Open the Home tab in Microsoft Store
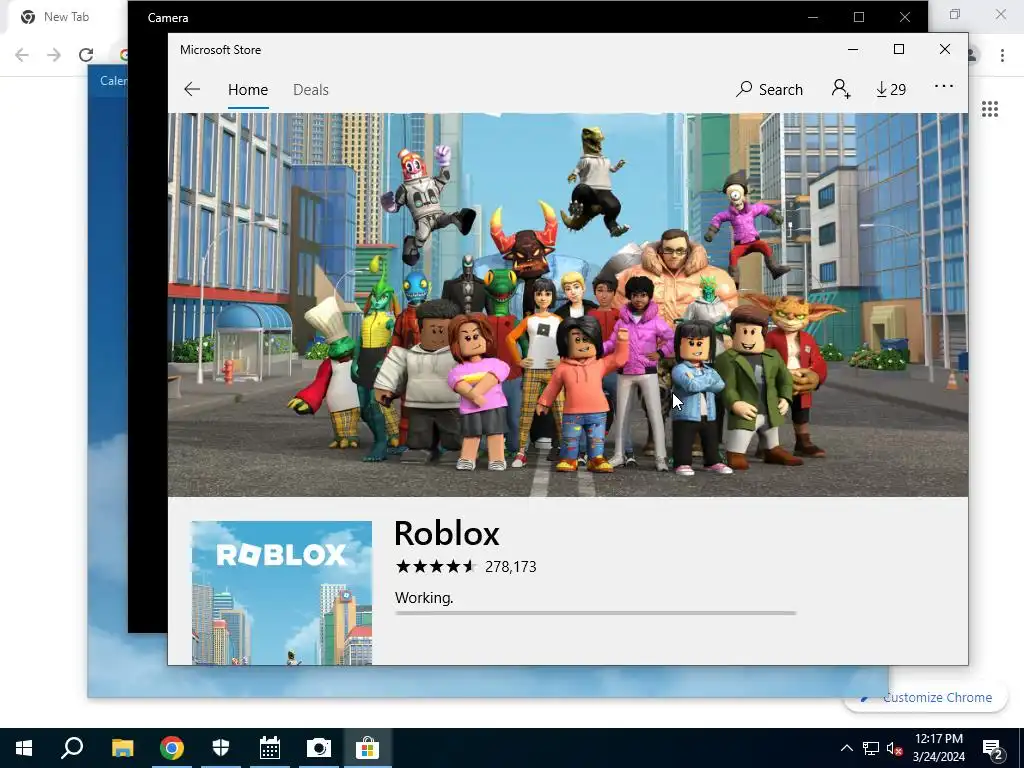The height and width of the screenshot is (768, 1024). 248,89
